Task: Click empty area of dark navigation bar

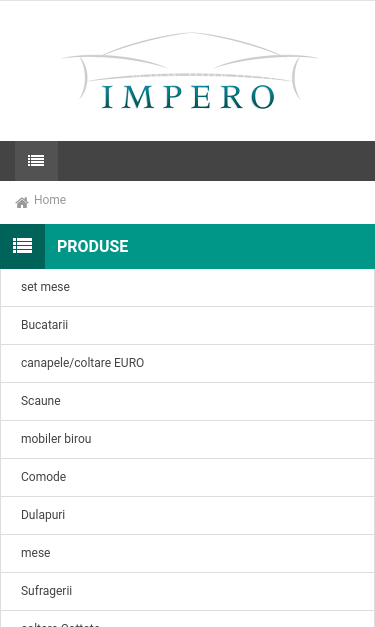Action: coord(216,161)
